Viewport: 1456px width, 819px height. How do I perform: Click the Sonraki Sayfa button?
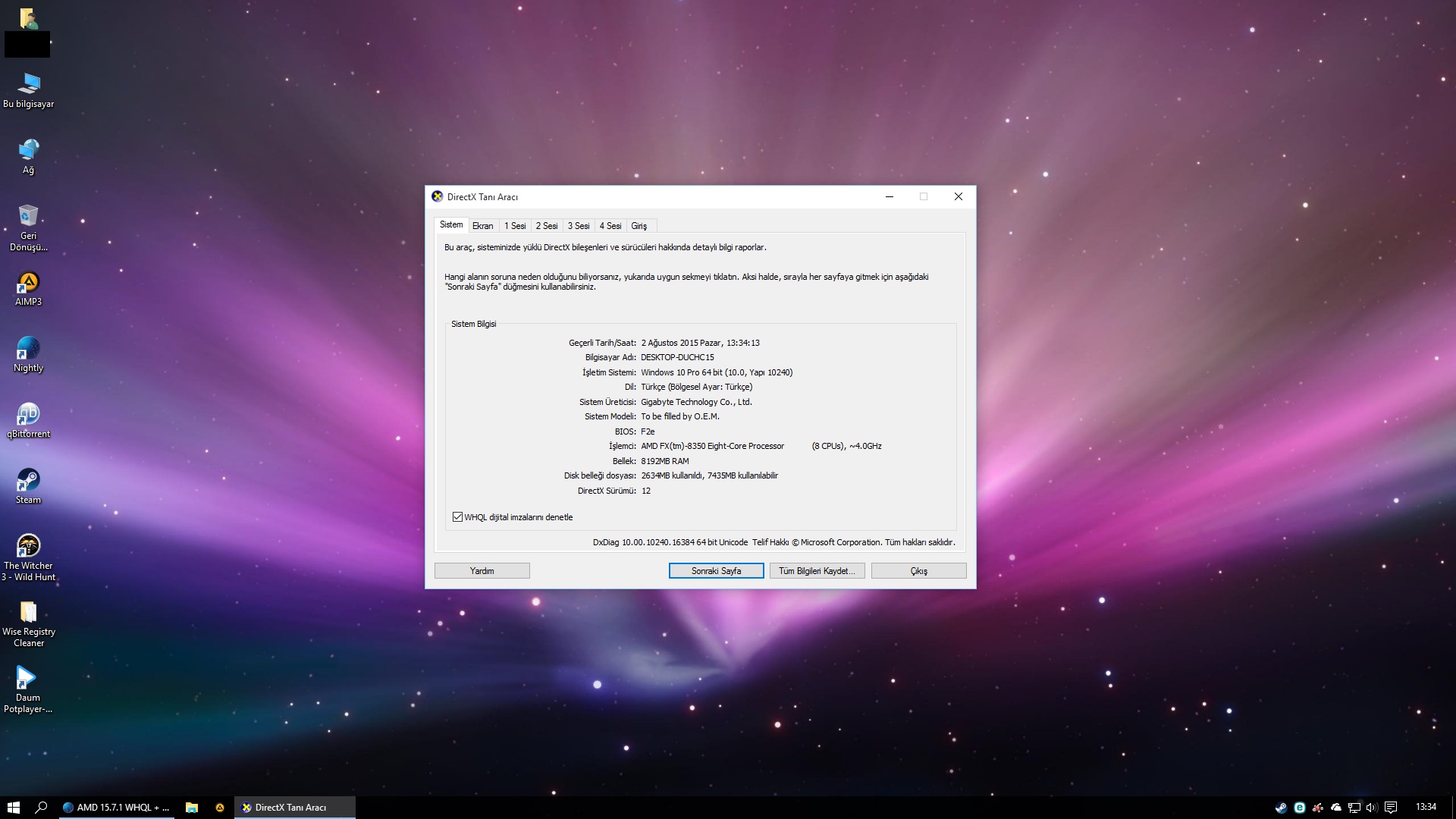click(x=715, y=570)
